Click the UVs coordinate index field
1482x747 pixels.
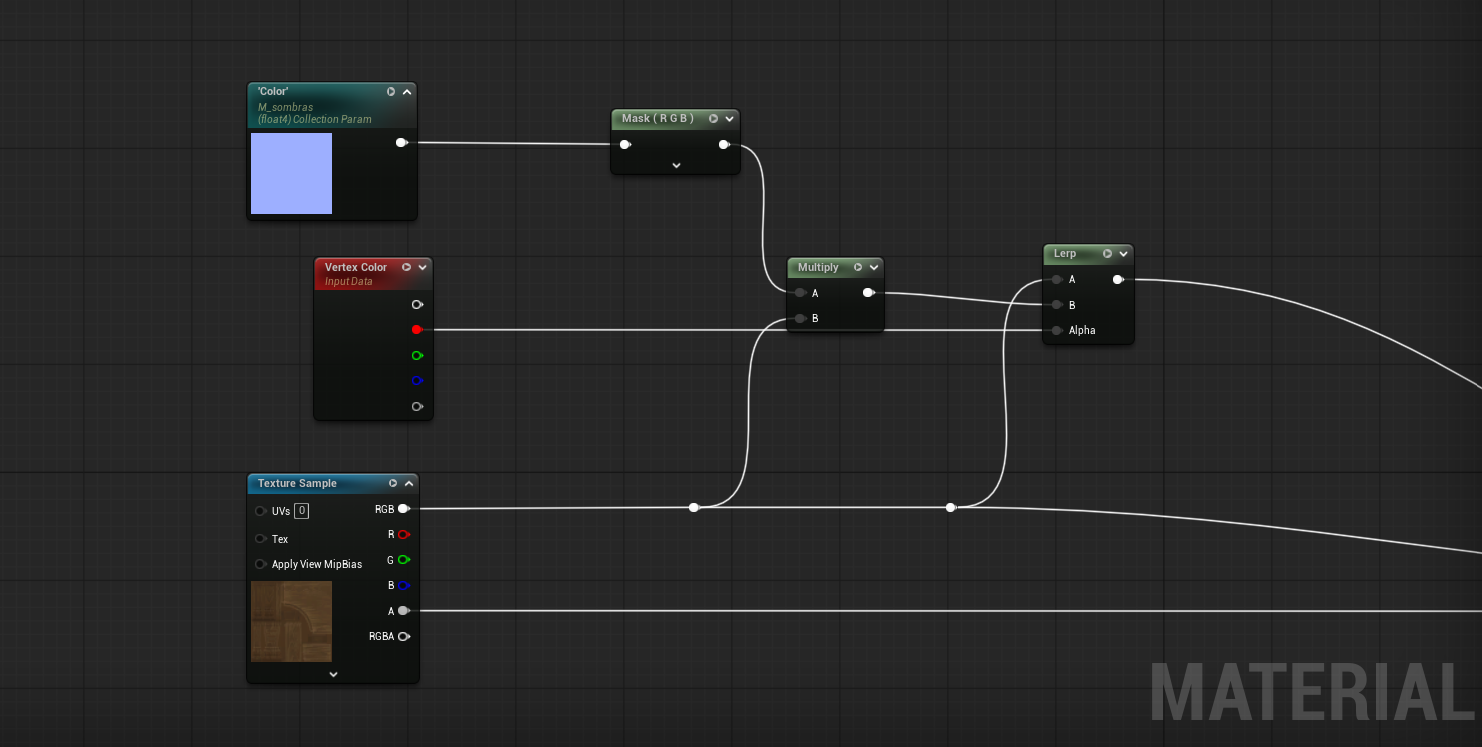(x=302, y=511)
